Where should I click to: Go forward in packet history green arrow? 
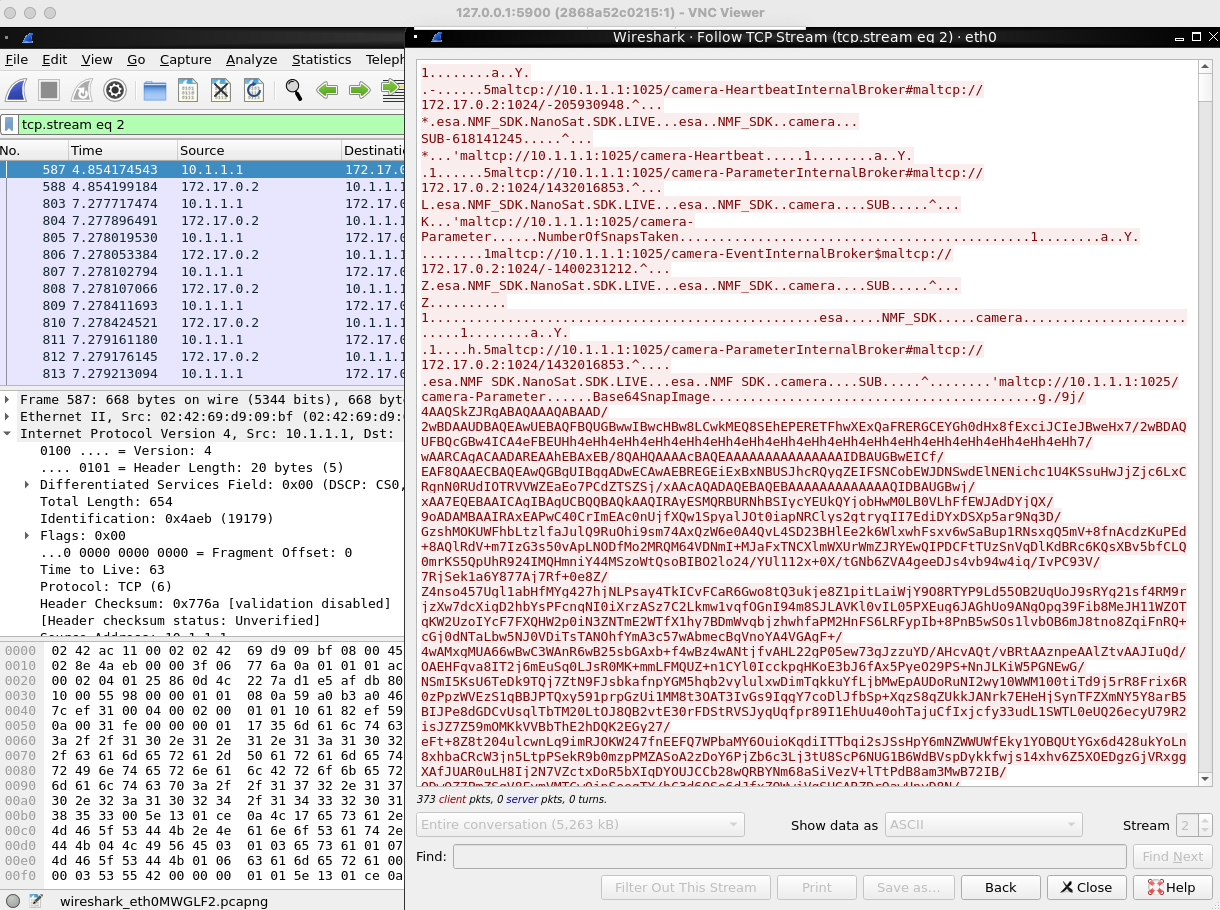click(x=360, y=91)
